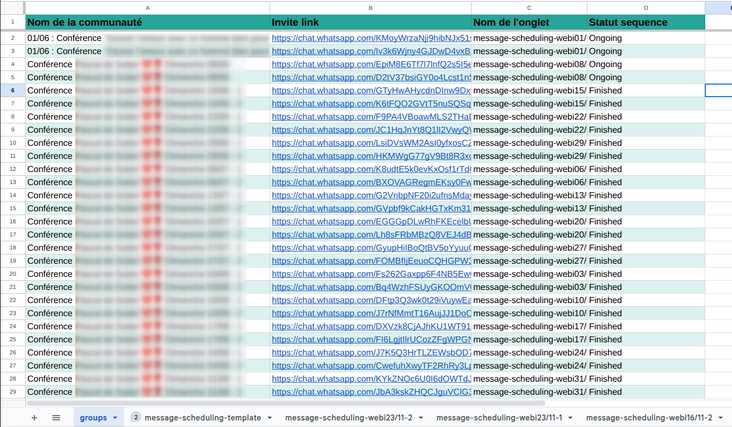
Task: Click the add new sheet plus icon
Action: point(34,417)
